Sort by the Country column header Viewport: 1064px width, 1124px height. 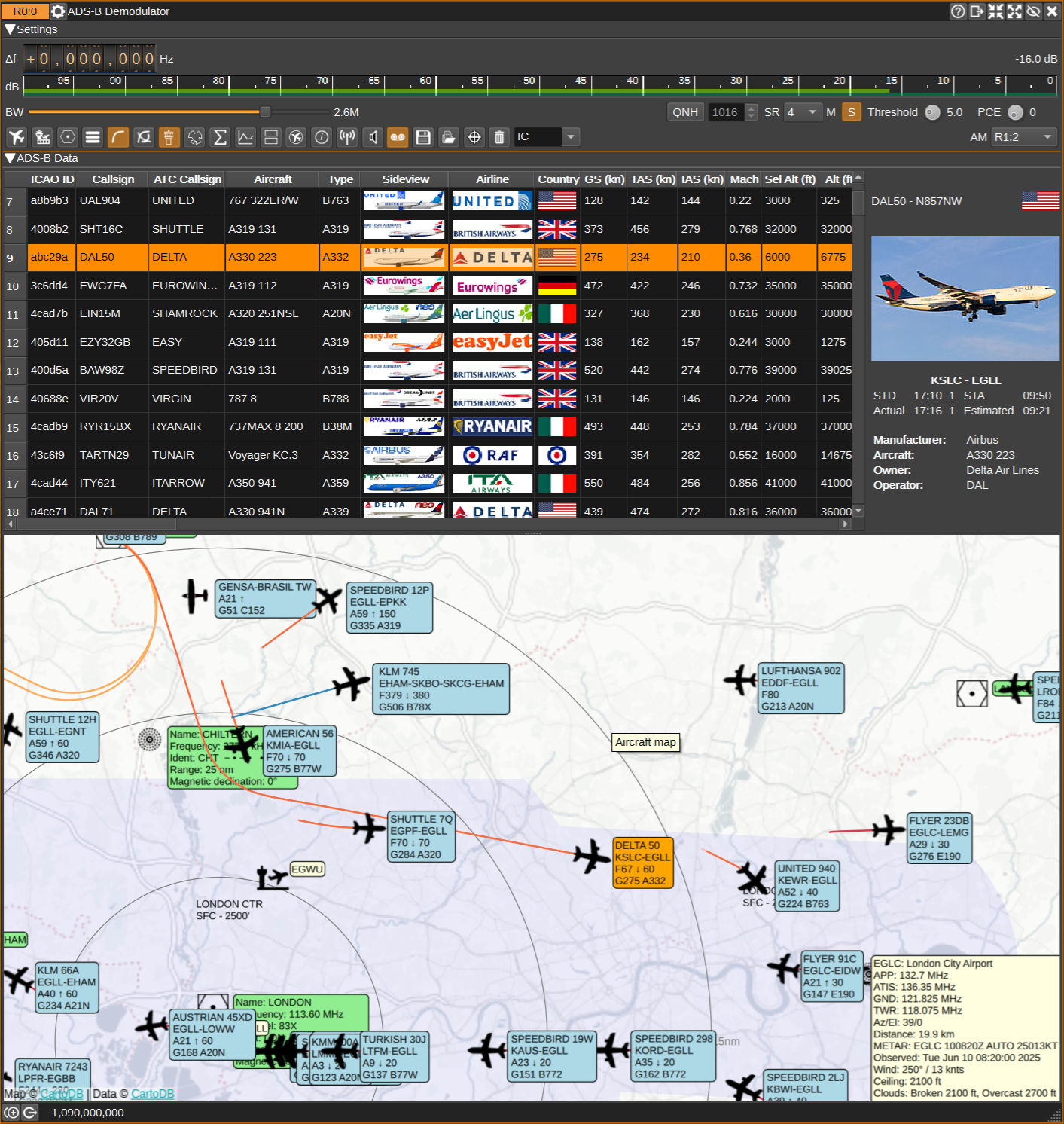pyautogui.click(x=558, y=179)
